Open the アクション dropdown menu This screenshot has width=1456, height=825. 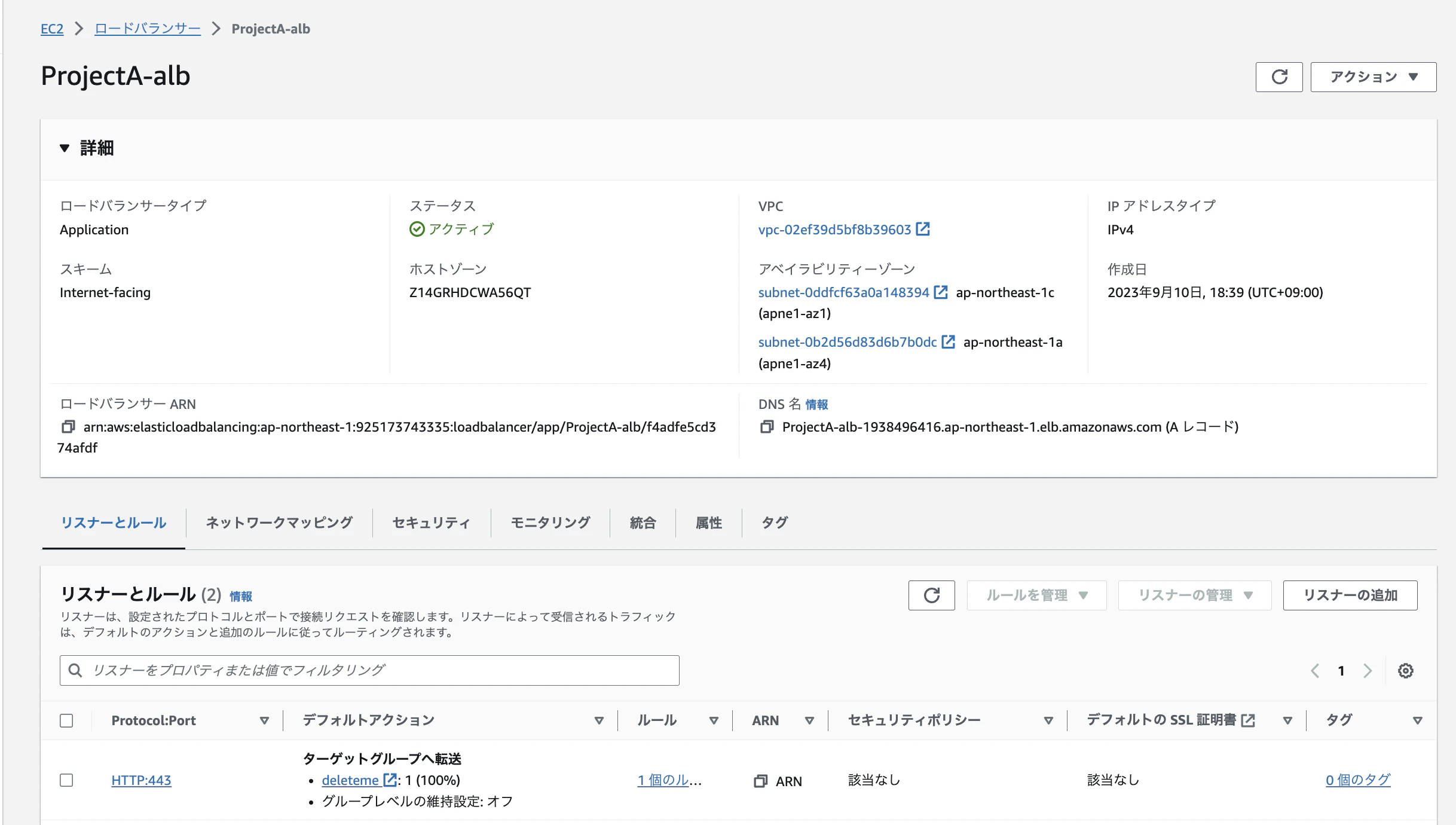coord(1373,77)
